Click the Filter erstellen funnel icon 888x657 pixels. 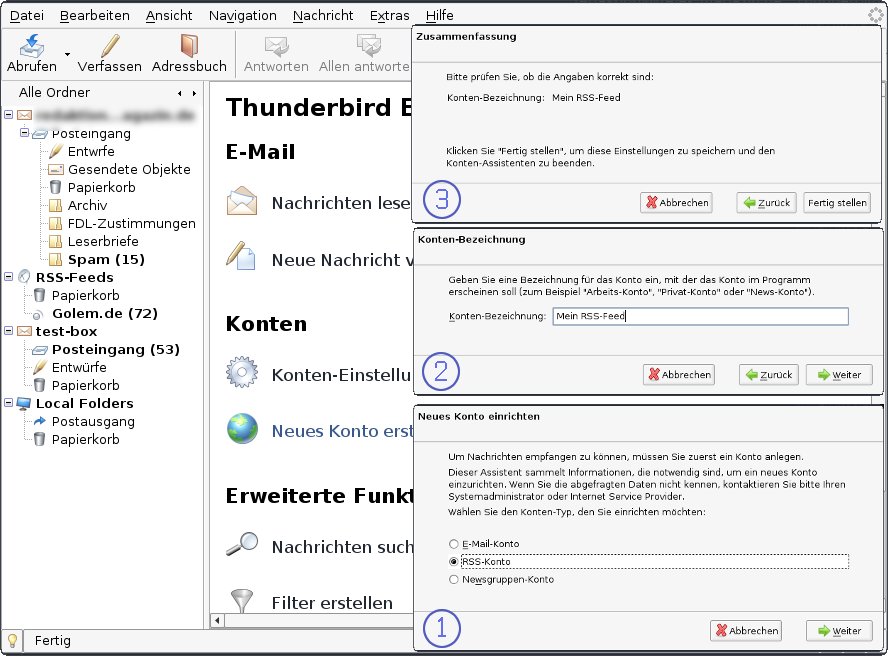(x=242, y=601)
